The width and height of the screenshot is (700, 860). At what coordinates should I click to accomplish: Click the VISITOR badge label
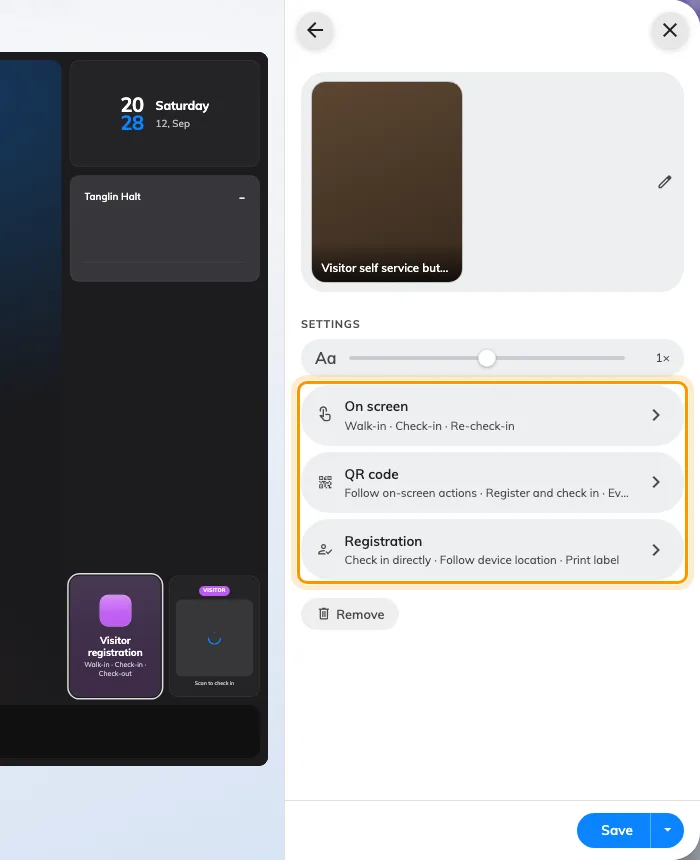(214, 590)
